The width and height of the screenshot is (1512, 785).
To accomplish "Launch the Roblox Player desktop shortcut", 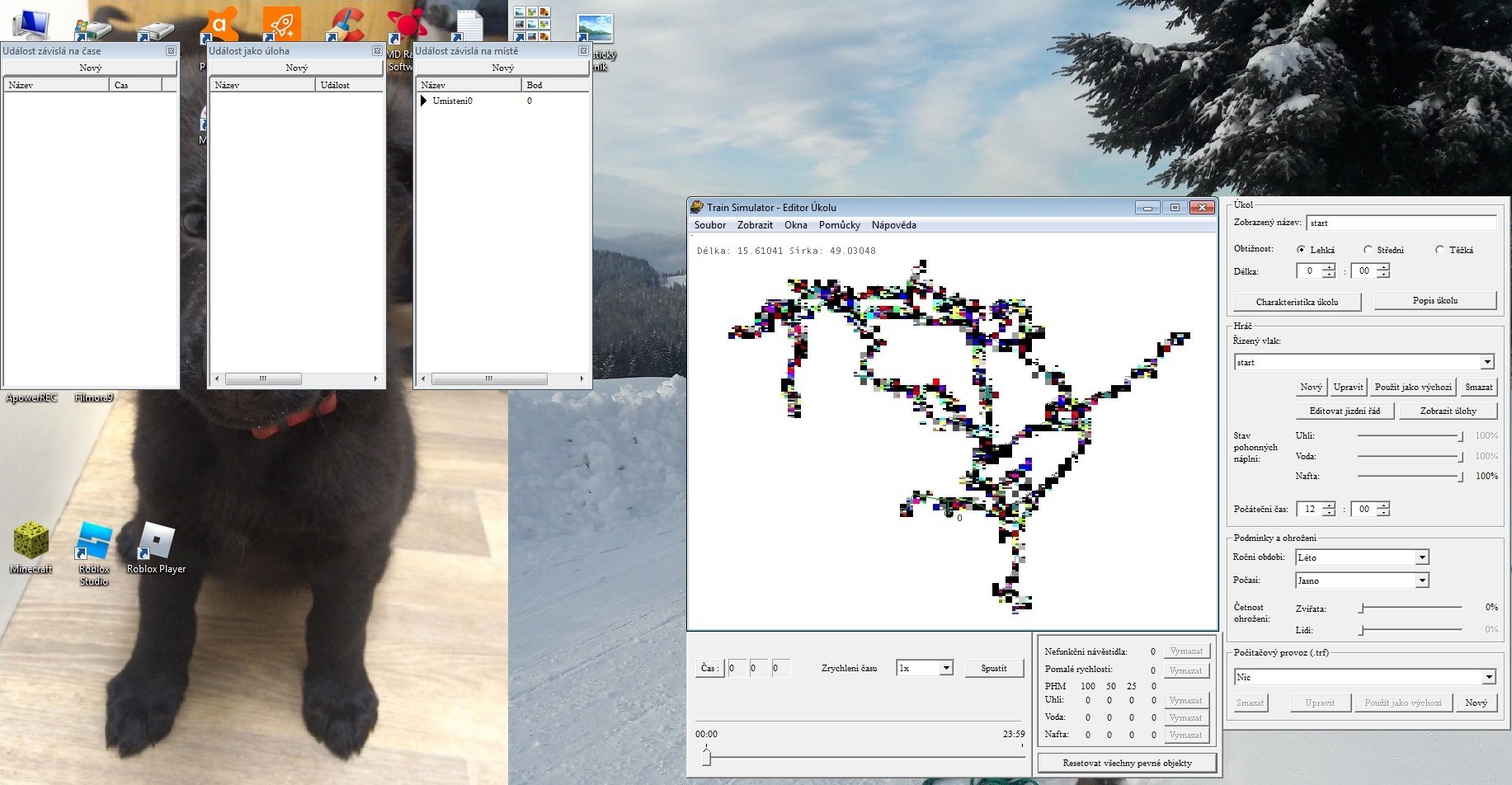I will tap(156, 543).
